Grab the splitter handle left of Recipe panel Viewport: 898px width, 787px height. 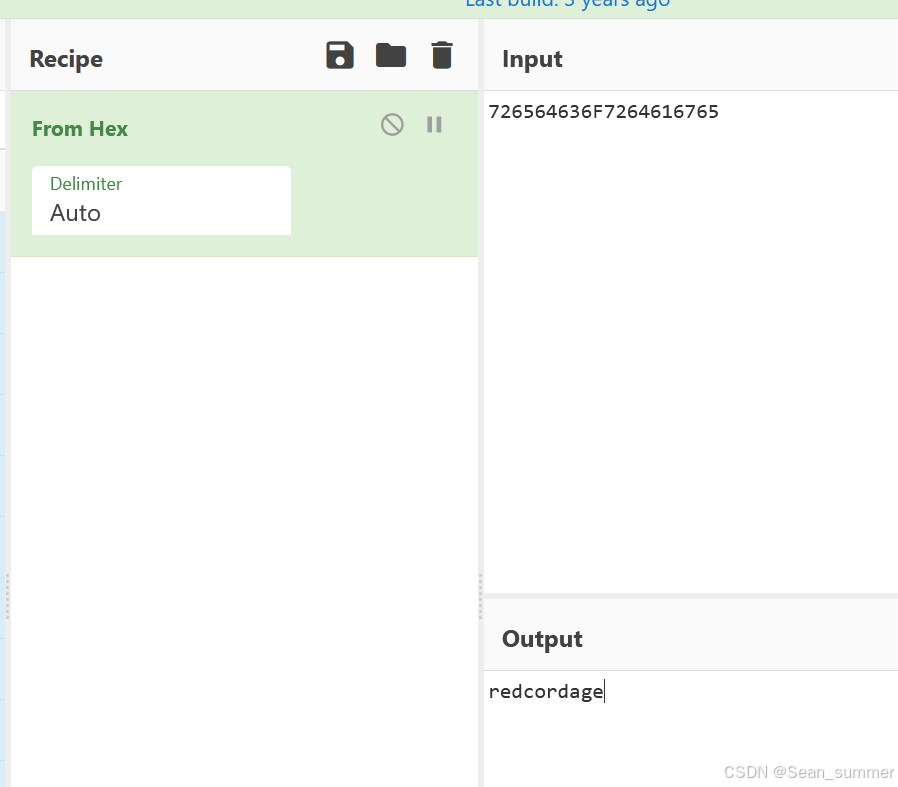click(7, 597)
